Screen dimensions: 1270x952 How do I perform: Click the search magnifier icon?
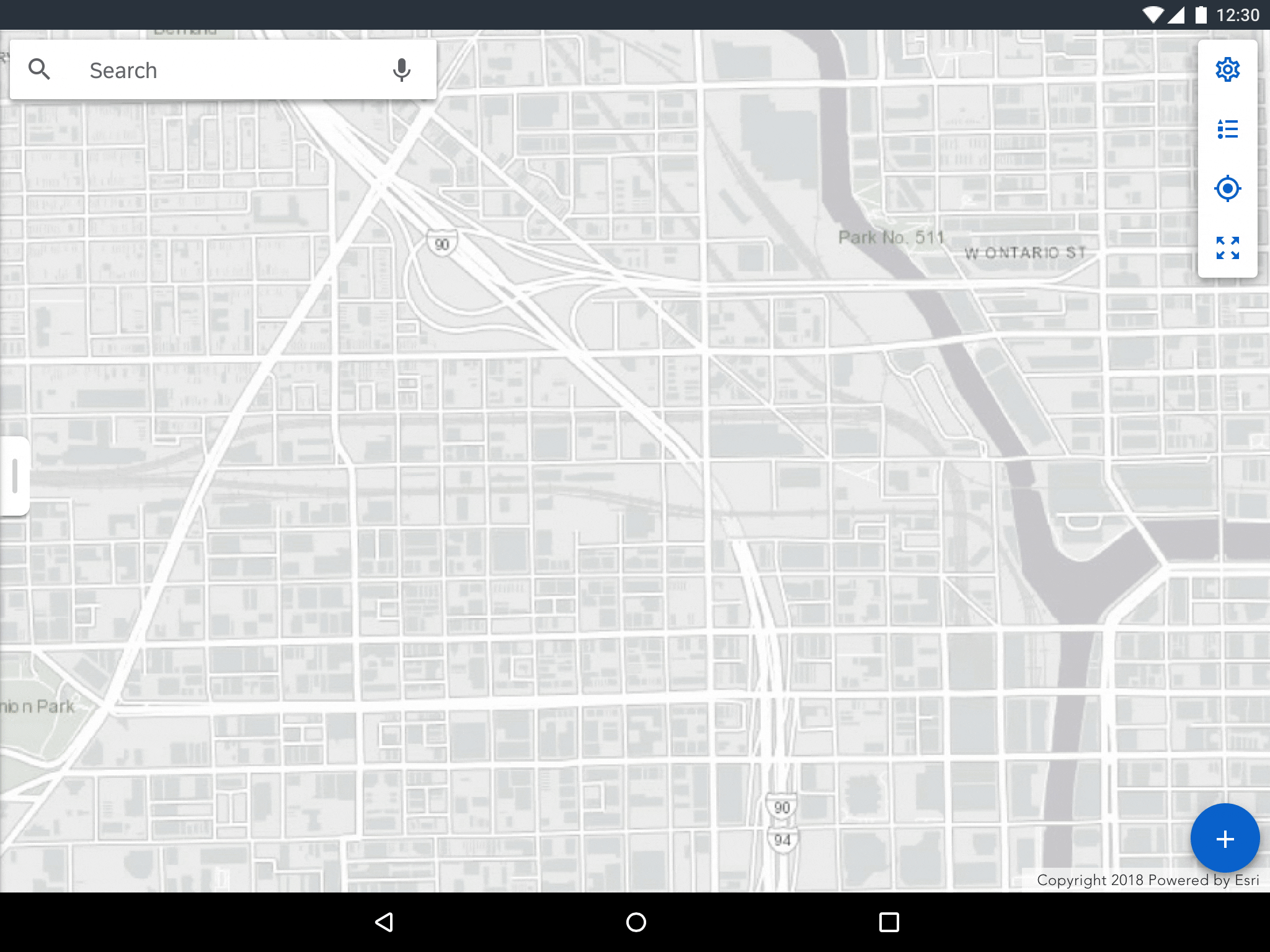[39, 70]
